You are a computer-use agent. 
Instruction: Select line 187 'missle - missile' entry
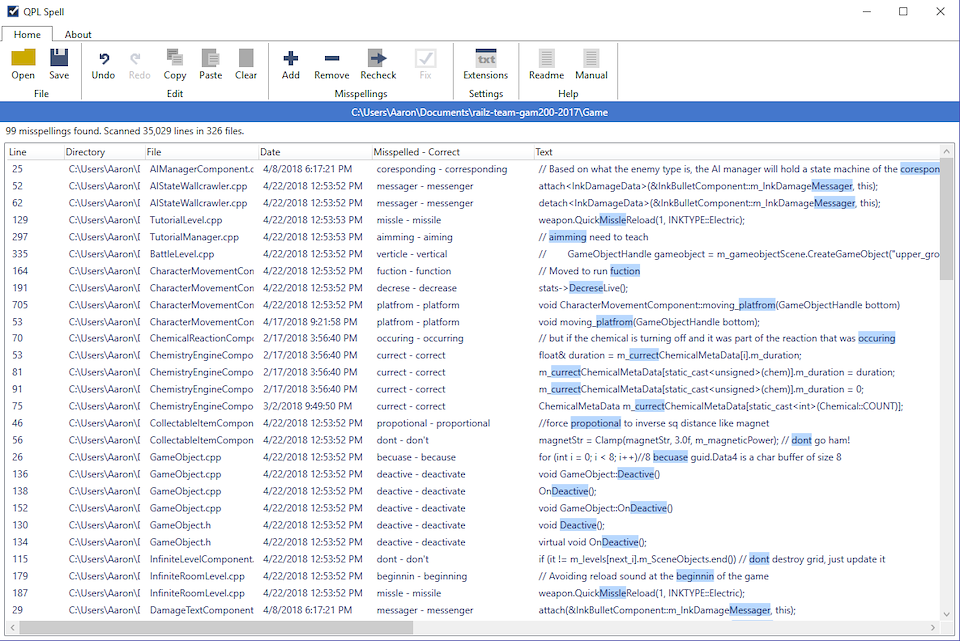point(408,593)
